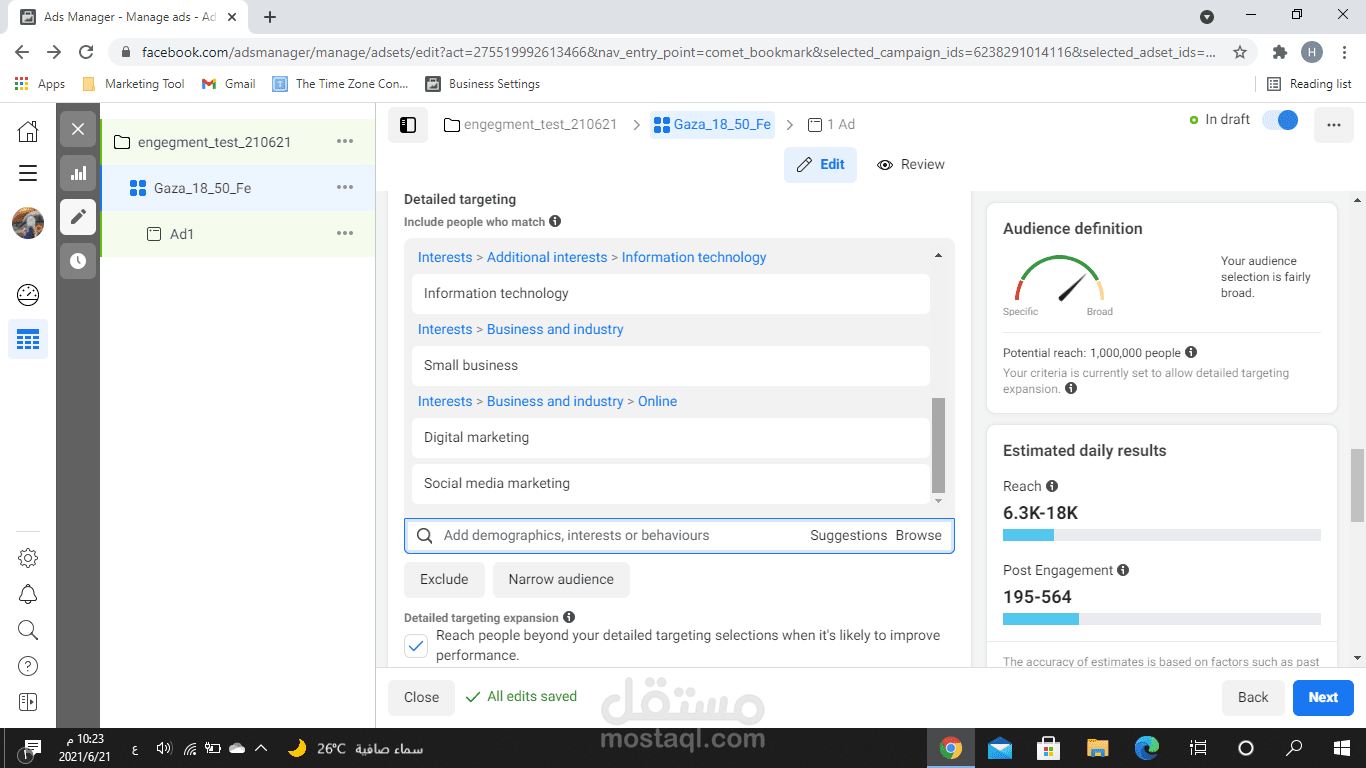Open engegment_test_210621 breadcrumb

click(530, 125)
